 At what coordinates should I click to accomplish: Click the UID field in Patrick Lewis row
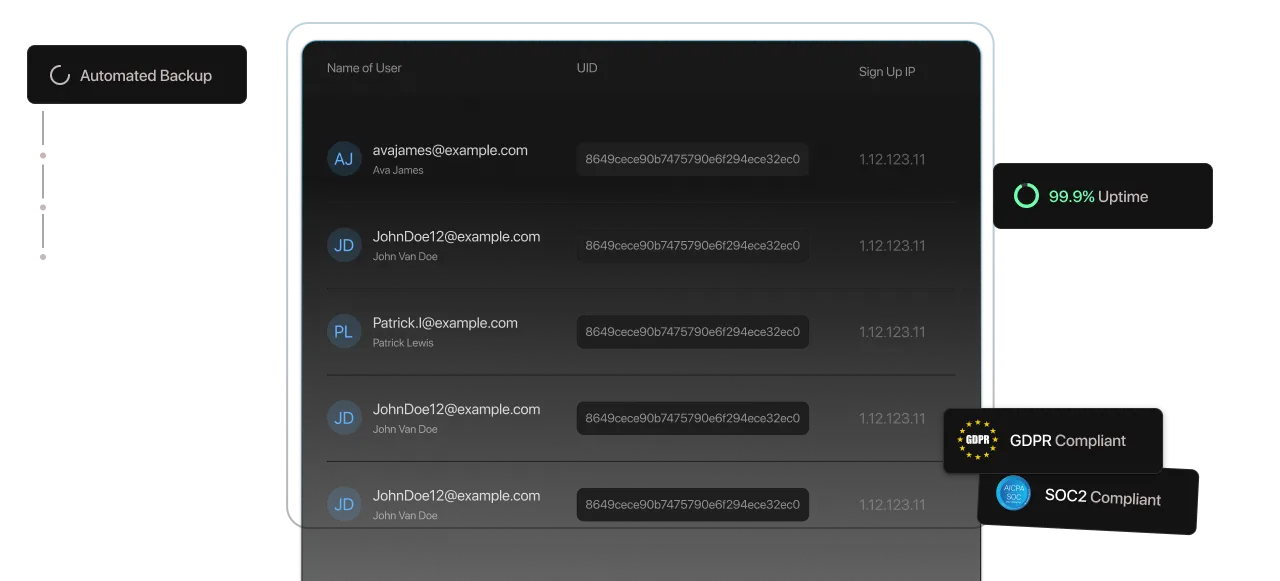point(692,332)
